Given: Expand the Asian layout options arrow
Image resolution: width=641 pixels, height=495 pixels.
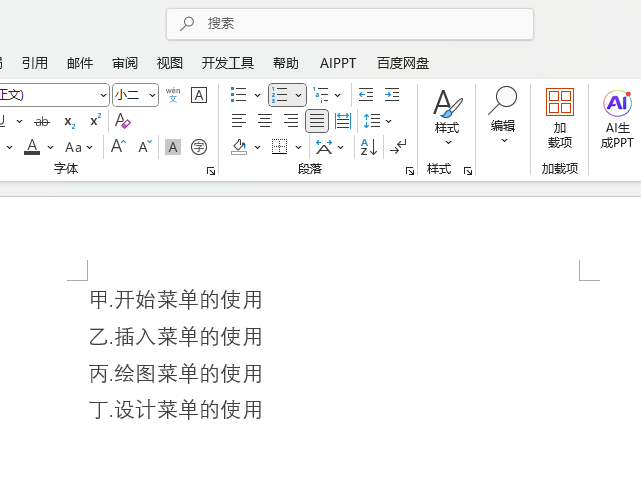Looking at the screenshot, I should click(x=341, y=147).
